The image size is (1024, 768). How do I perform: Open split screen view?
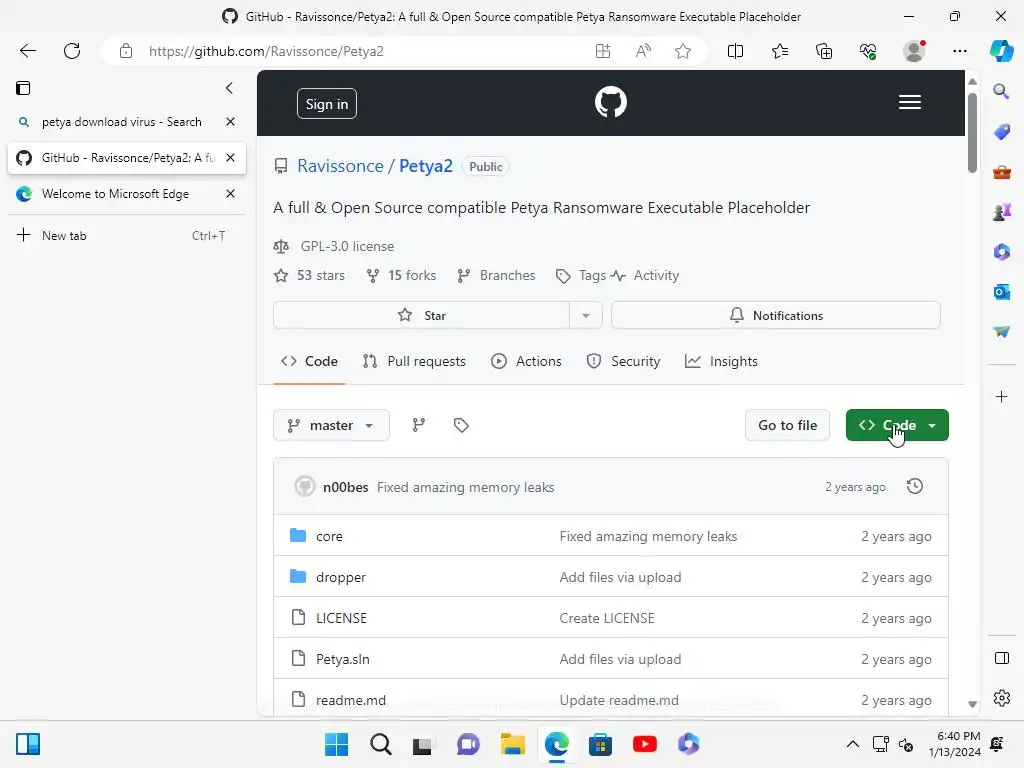[x=735, y=51]
